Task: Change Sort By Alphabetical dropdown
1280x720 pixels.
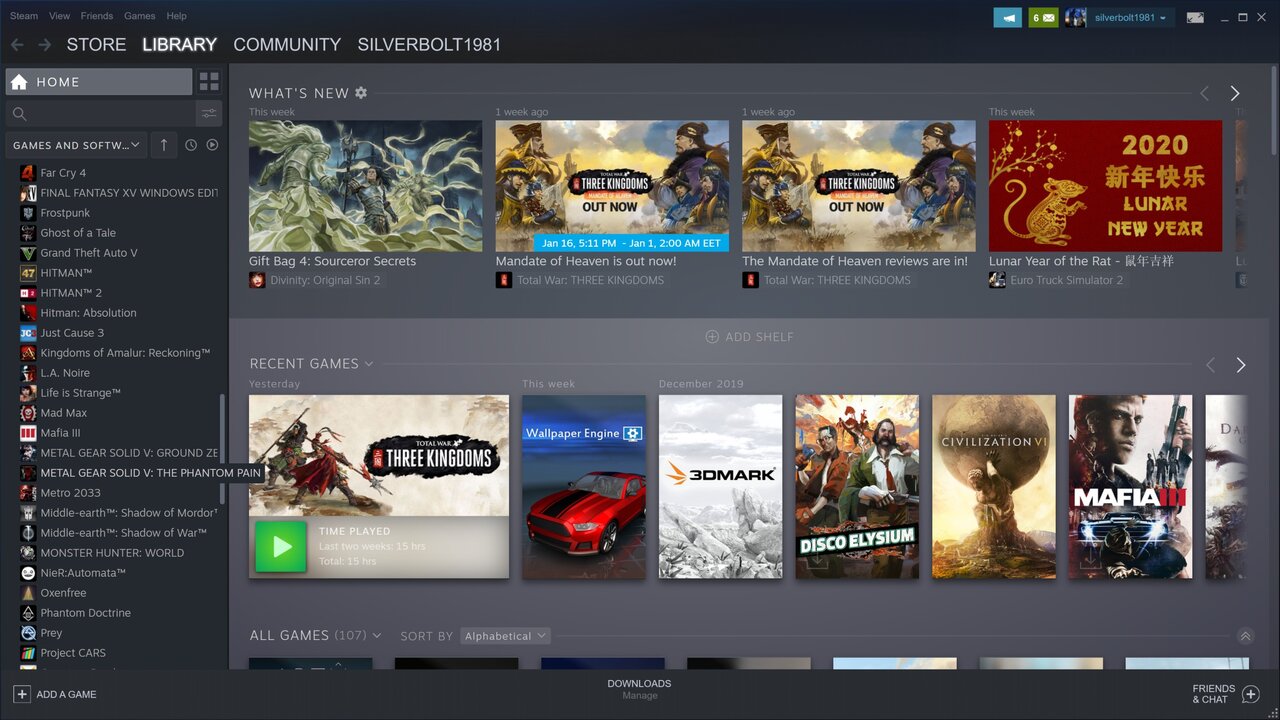Action: 505,636
